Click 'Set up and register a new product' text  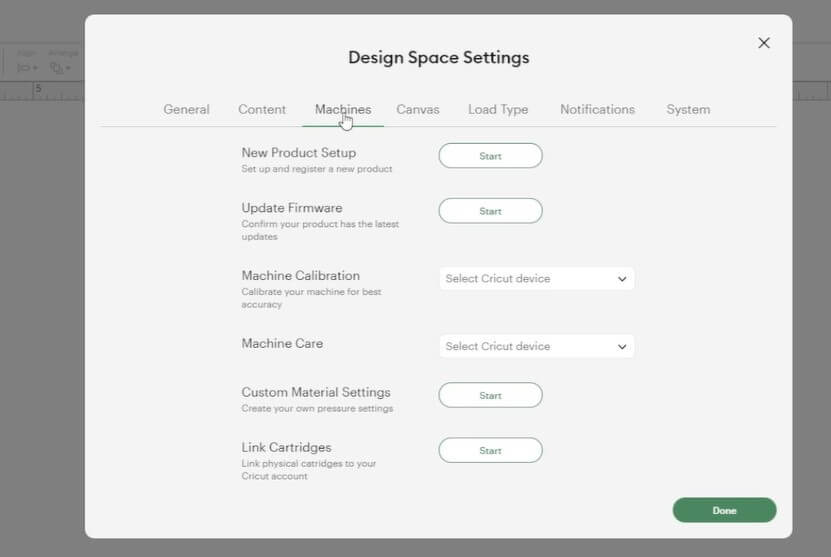coord(317,169)
